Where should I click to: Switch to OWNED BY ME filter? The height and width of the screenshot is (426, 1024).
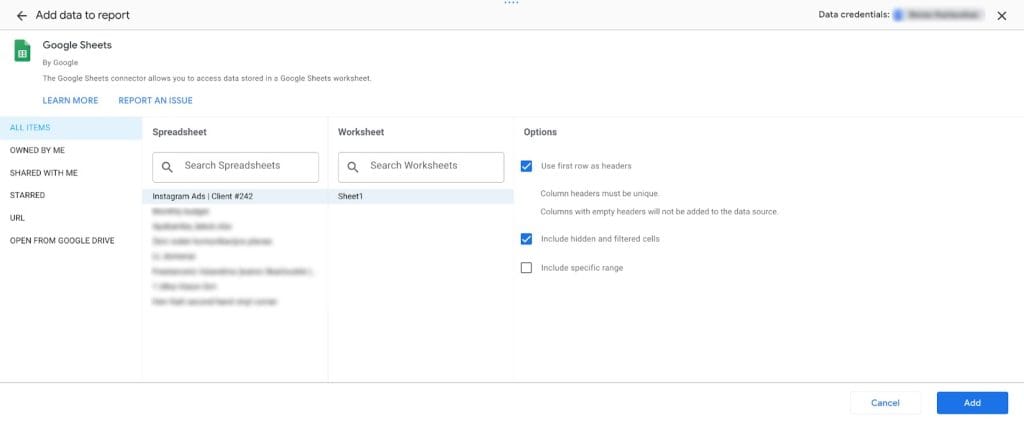point(38,150)
